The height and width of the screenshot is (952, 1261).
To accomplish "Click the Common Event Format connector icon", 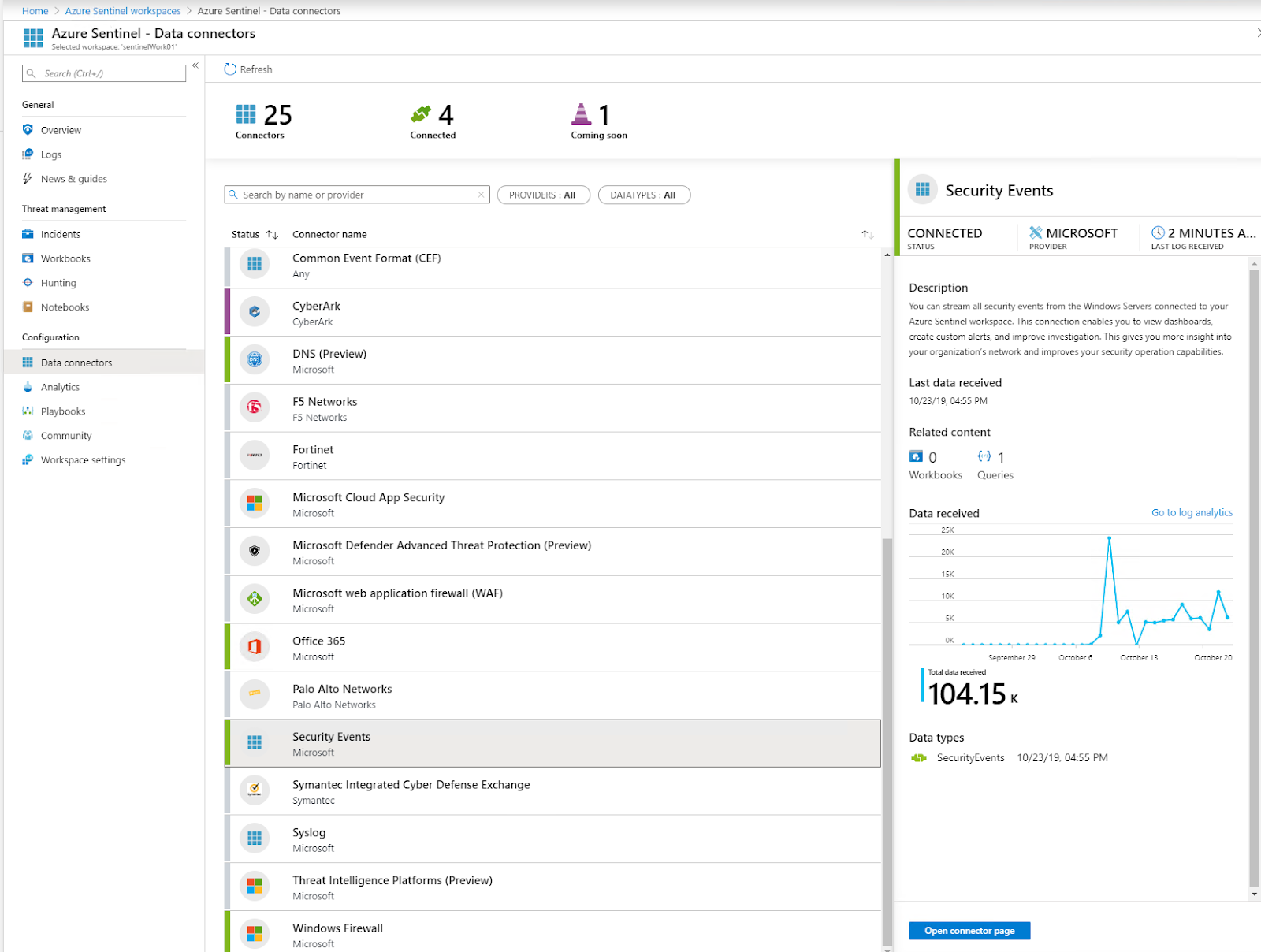I will [255, 264].
